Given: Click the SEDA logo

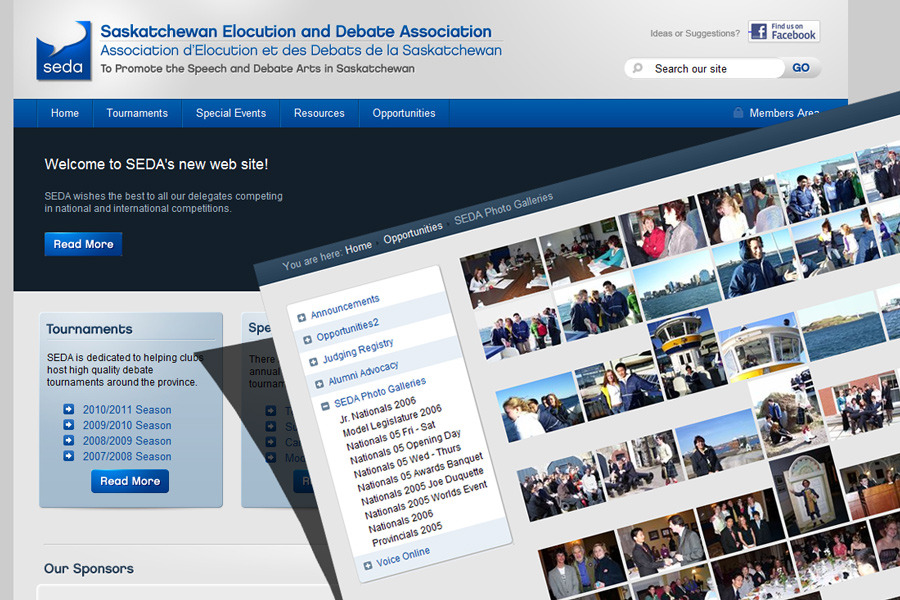Looking at the screenshot, I should click(x=63, y=51).
